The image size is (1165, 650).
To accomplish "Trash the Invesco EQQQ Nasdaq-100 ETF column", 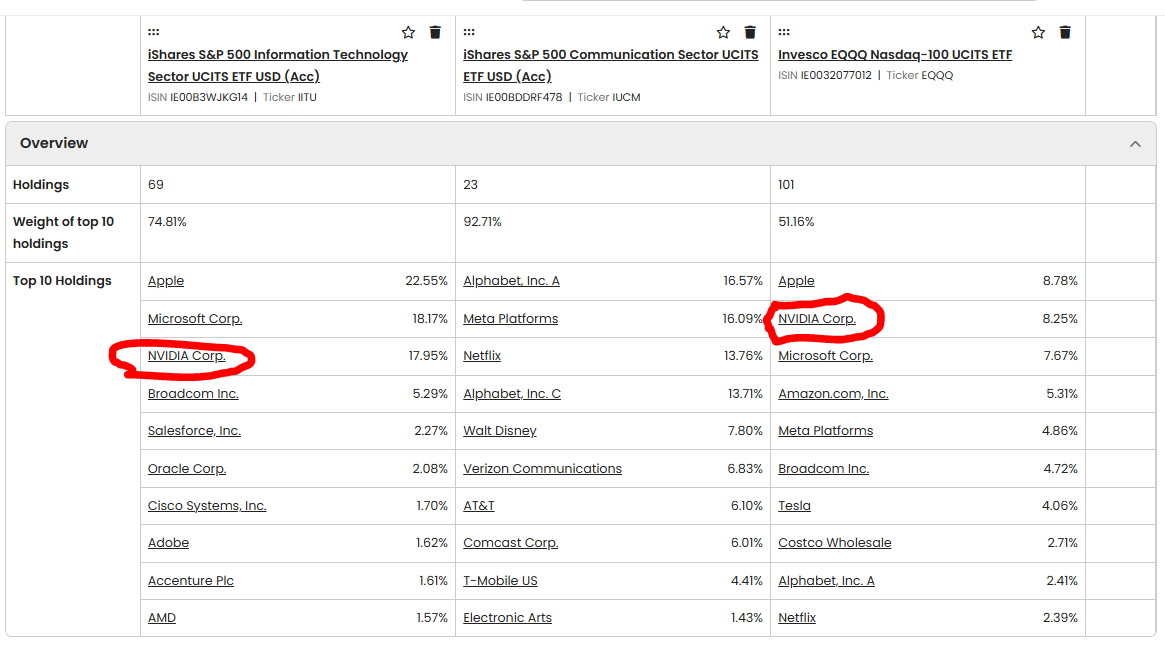I will click(1065, 32).
